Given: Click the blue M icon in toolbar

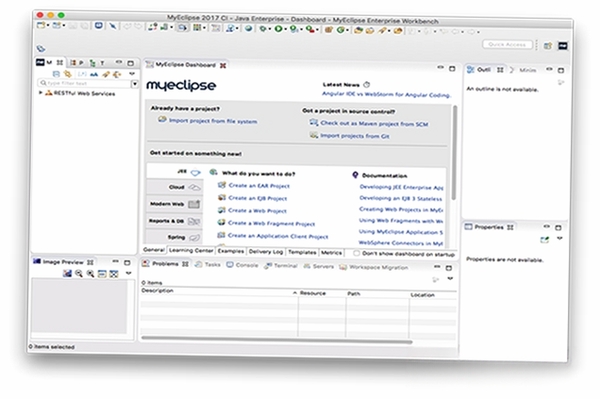Looking at the screenshot, I should (x=99, y=26).
